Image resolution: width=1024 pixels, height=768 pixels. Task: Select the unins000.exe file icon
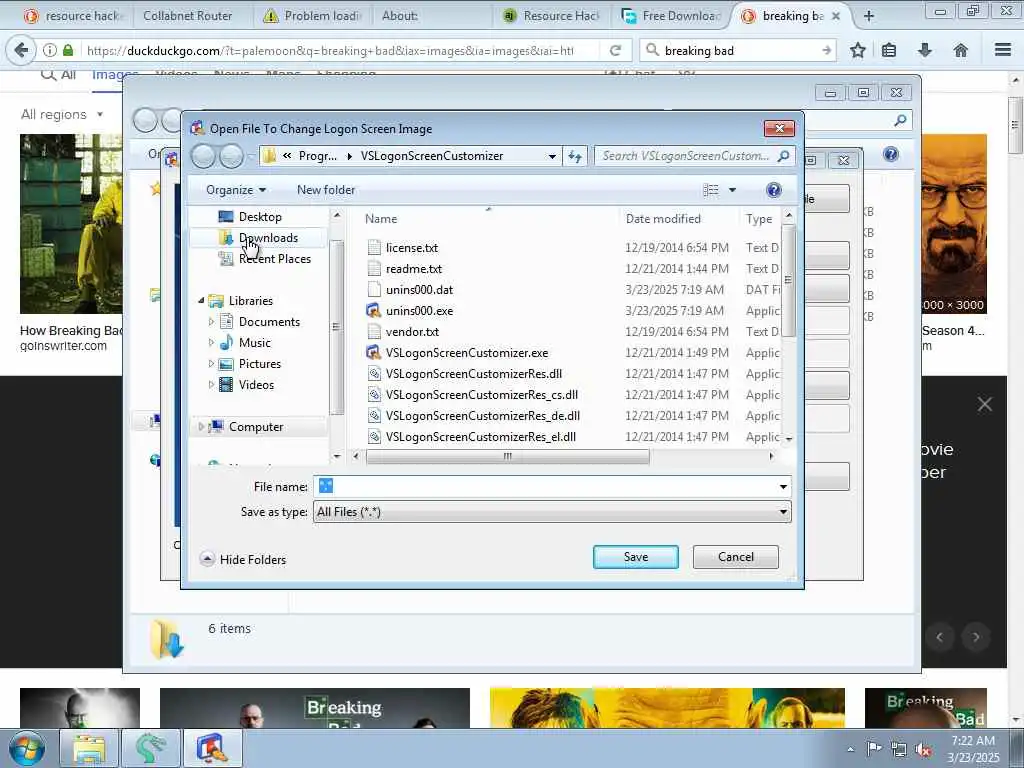374,310
